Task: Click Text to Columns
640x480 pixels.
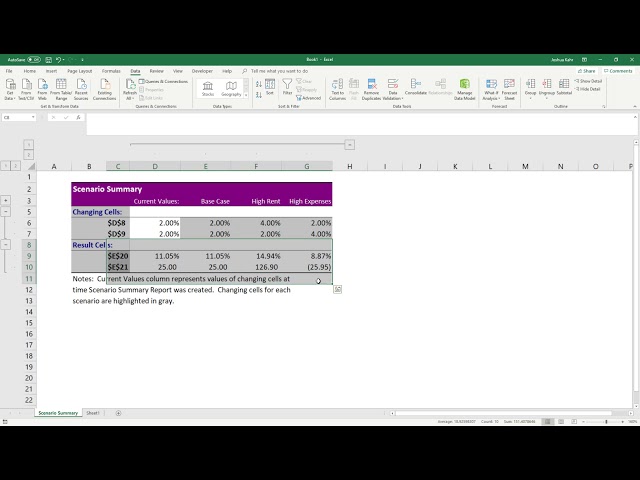Action: coord(338,89)
